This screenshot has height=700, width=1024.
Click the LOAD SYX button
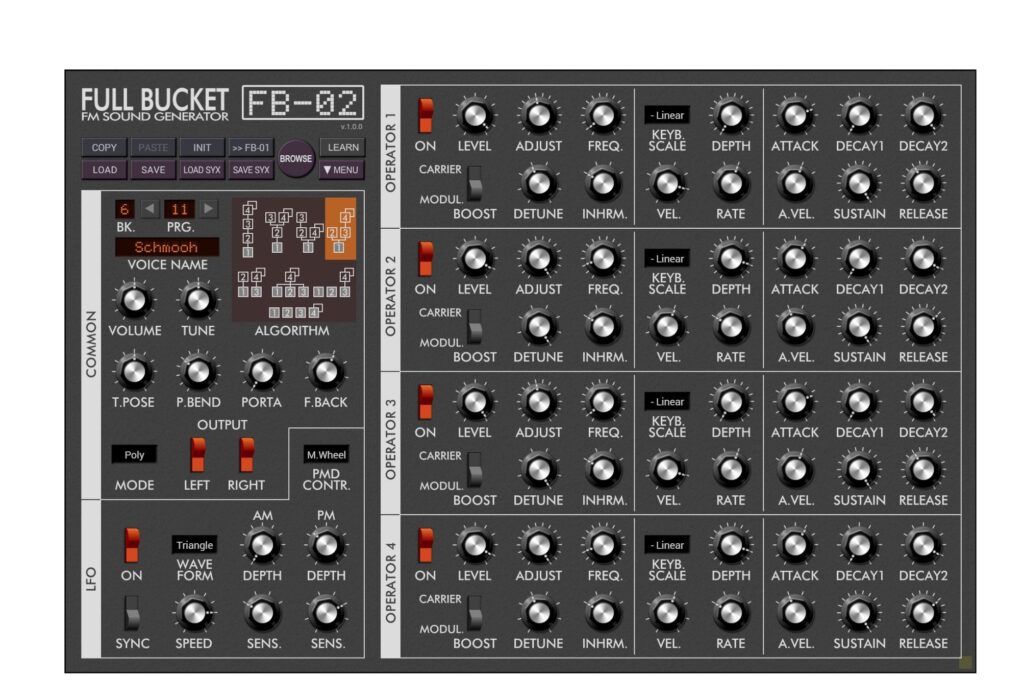202,170
